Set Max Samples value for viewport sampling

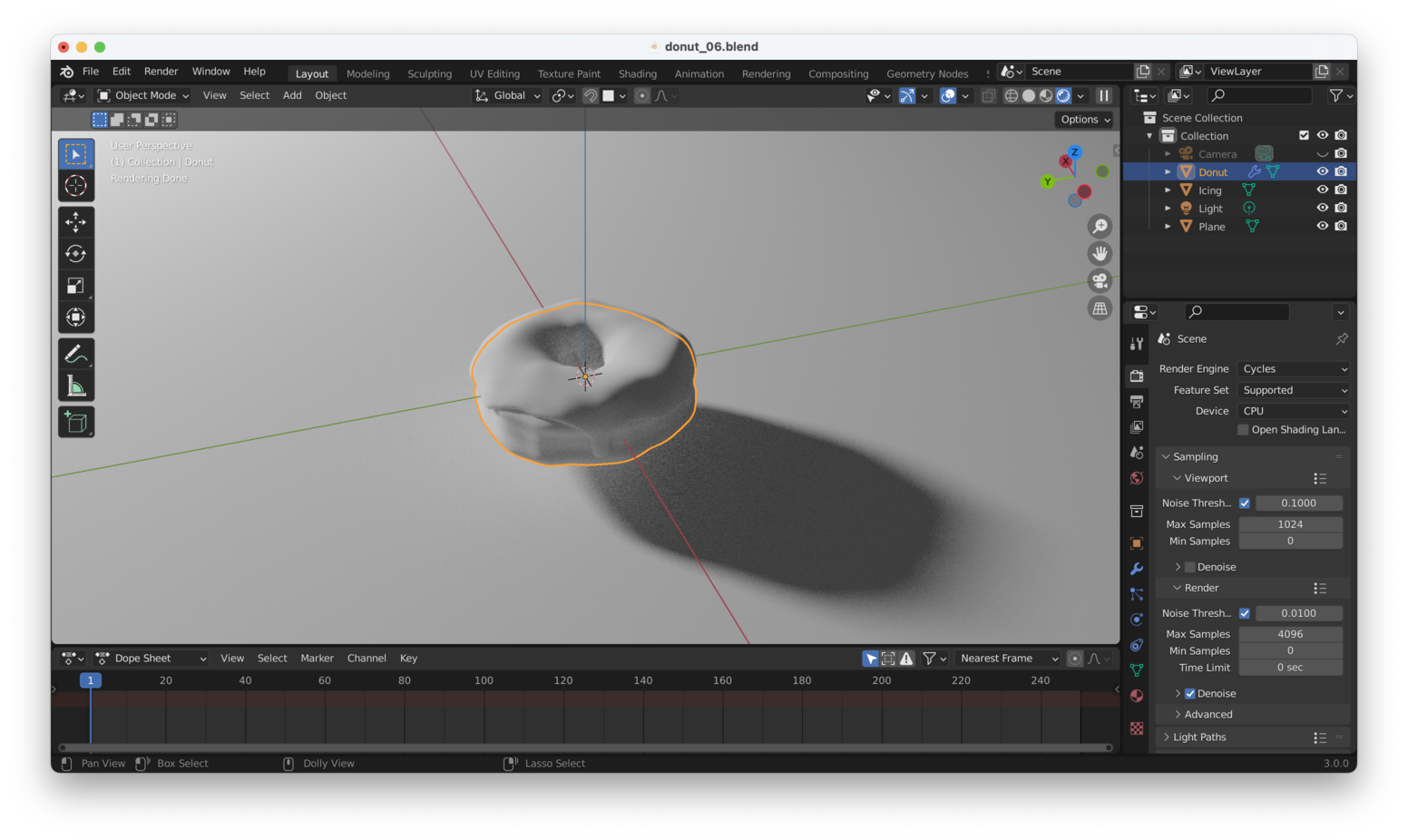[1290, 524]
